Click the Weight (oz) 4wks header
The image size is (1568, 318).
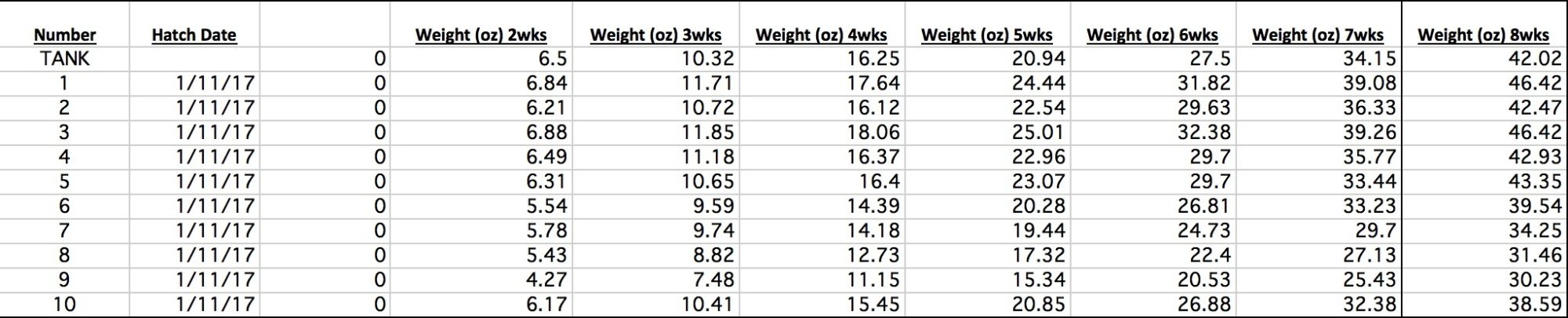[x=821, y=35]
